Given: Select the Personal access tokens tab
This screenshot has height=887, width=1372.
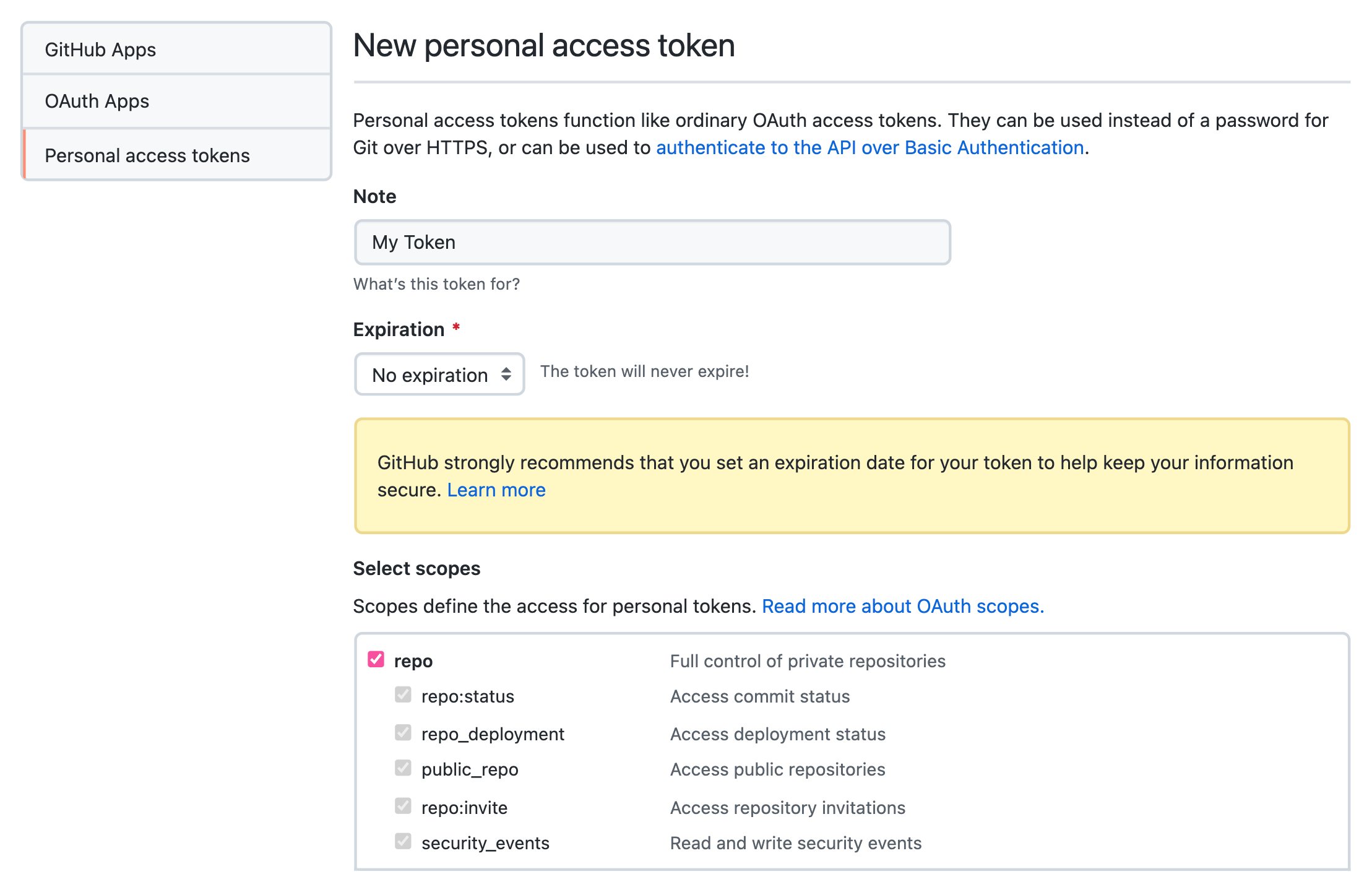Looking at the screenshot, I should coord(175,155).
